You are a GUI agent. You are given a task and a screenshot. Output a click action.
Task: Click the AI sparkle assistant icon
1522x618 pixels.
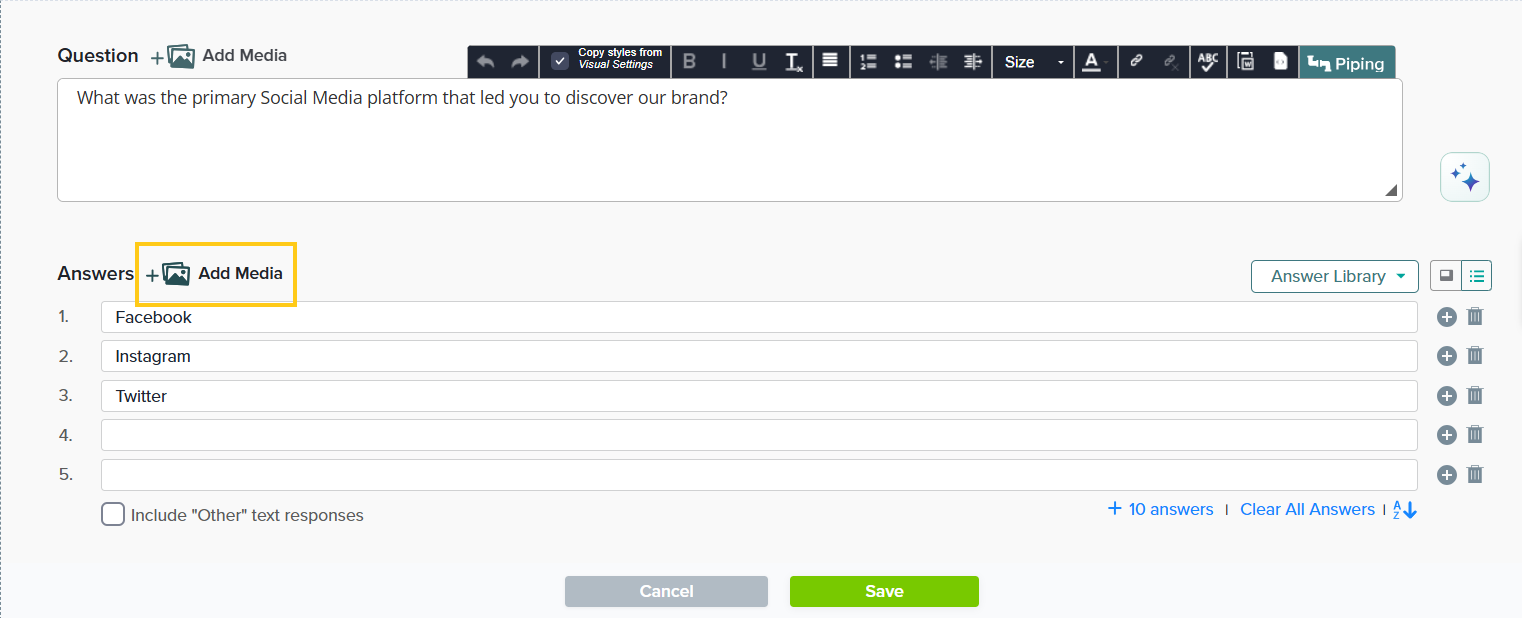(x=1465, y=178)
